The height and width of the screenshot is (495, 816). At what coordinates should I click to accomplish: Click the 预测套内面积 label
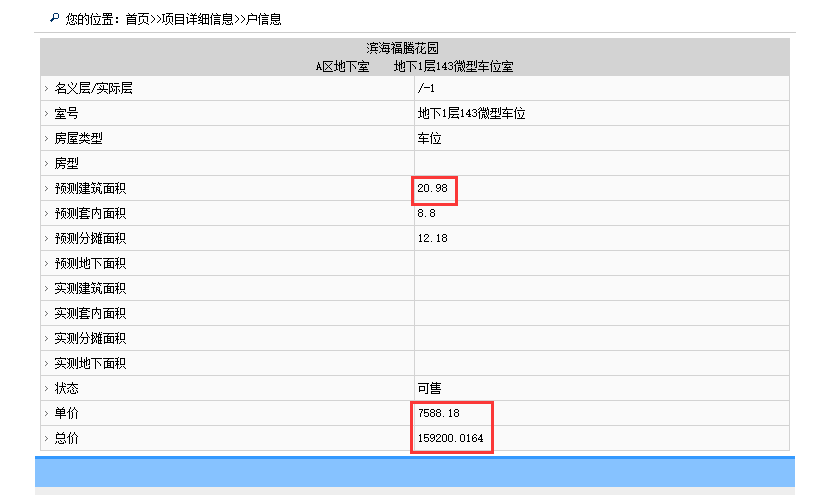coord(91,213)
